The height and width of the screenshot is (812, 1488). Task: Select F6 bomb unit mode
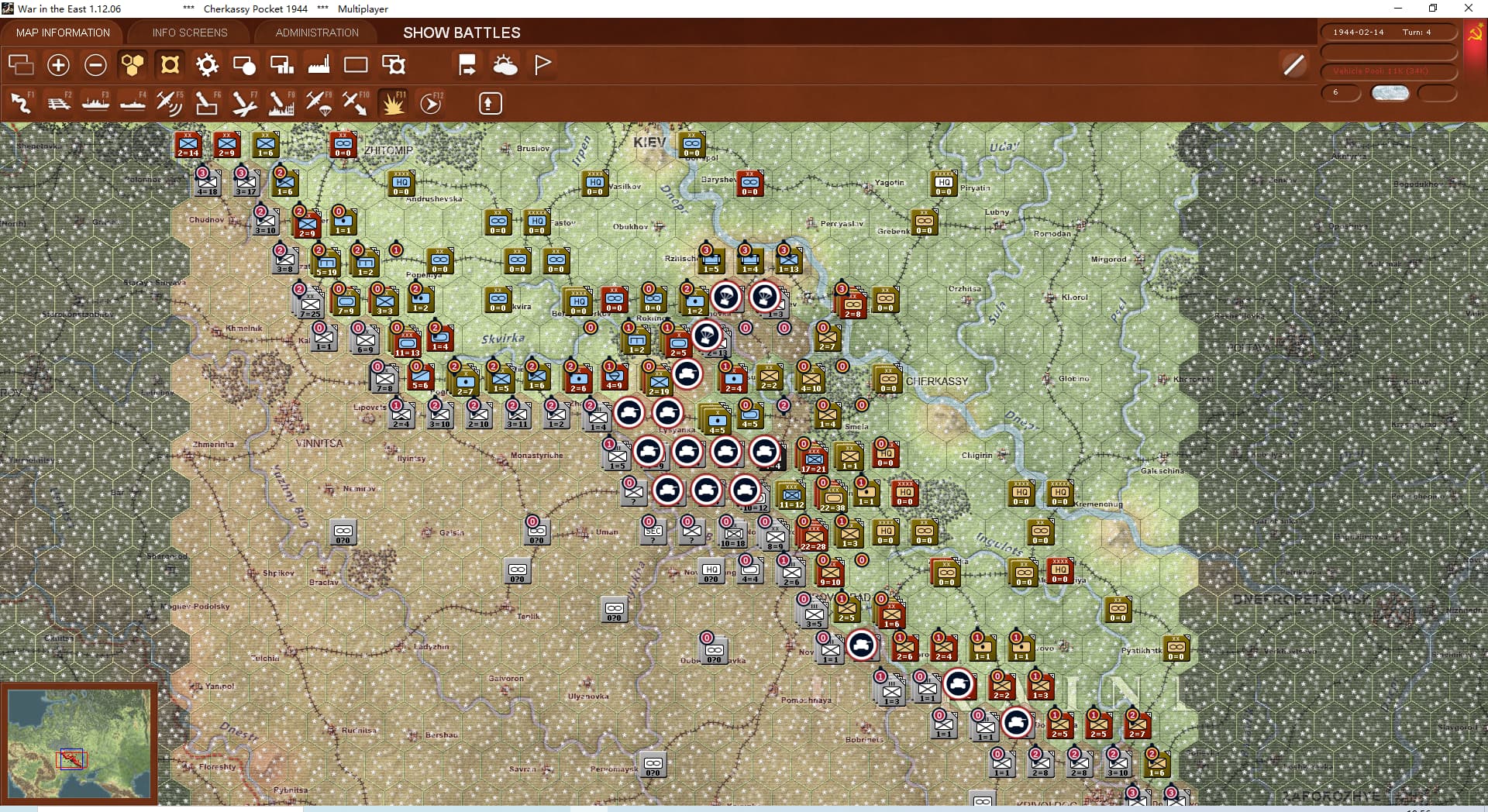click(x=207, y=103)
